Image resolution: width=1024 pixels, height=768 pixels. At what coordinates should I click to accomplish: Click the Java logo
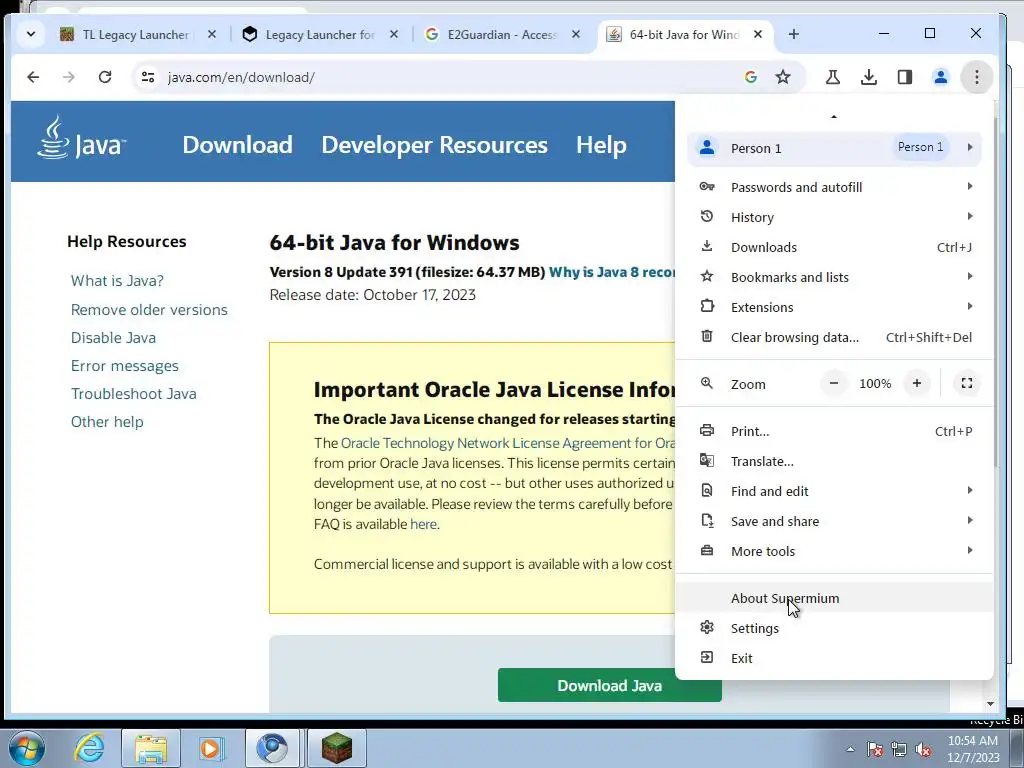81,138
